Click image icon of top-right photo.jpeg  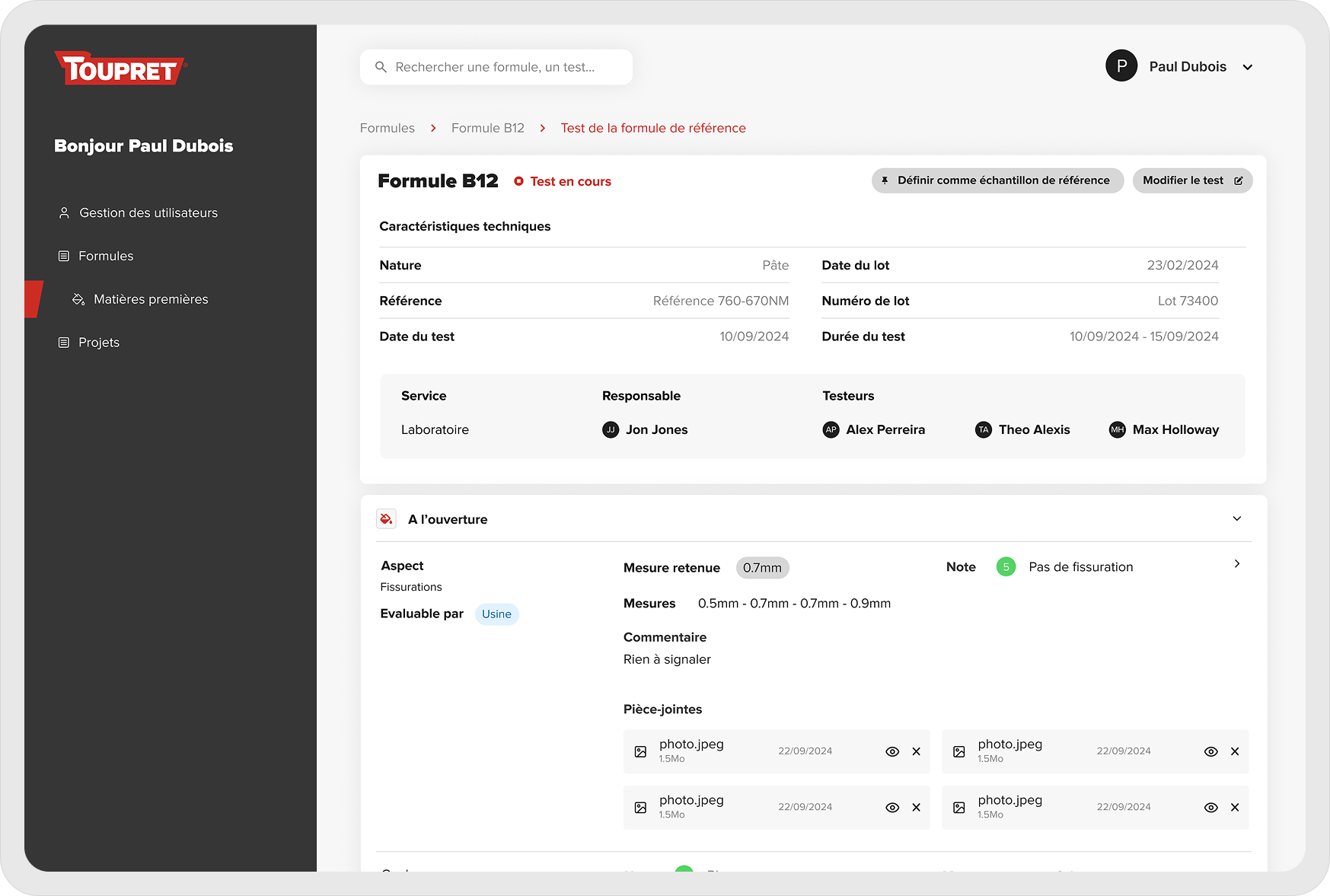(959, 751)
